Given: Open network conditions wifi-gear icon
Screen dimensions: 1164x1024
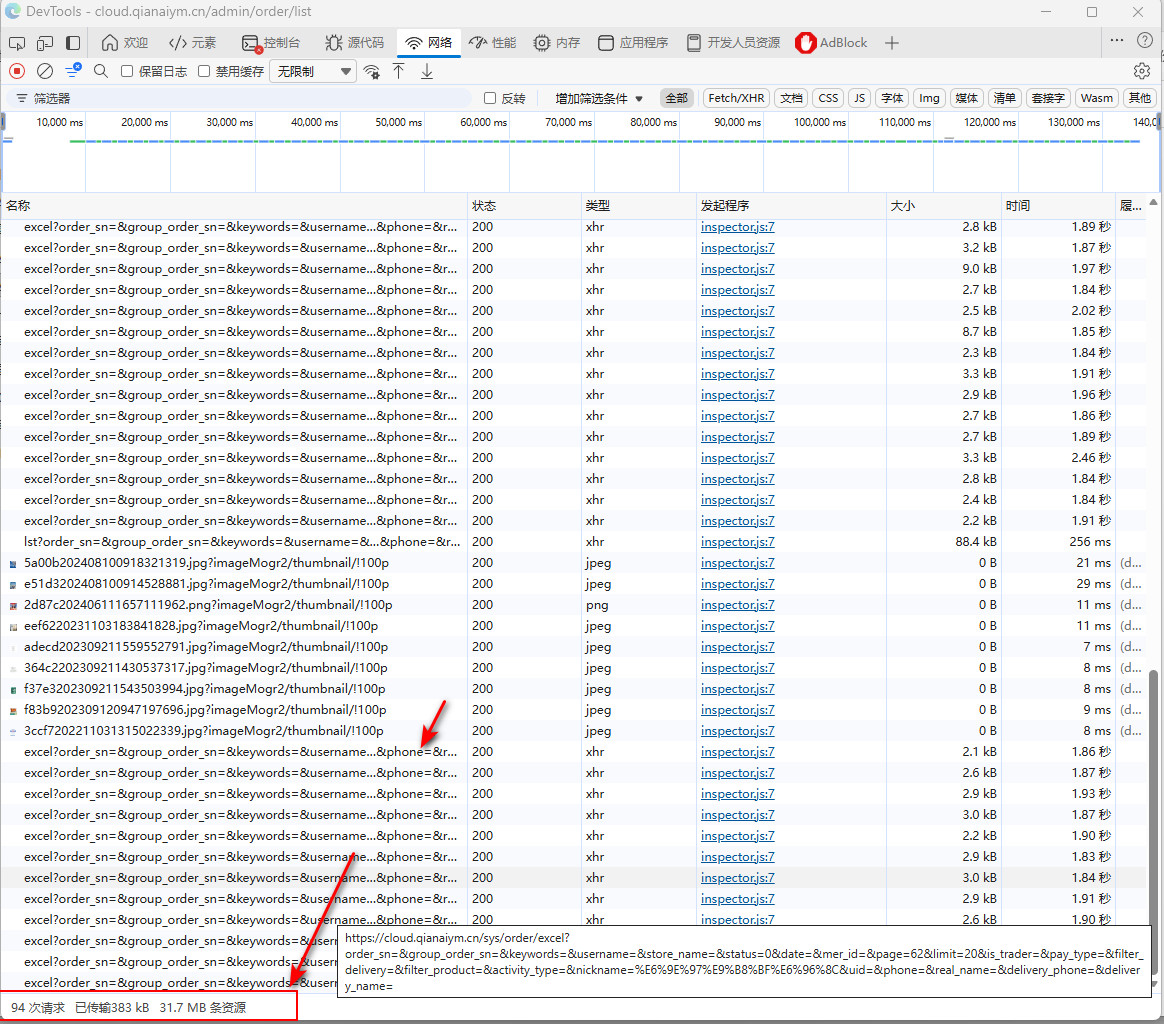Looking at the screenshot, I should click(372, 71).
